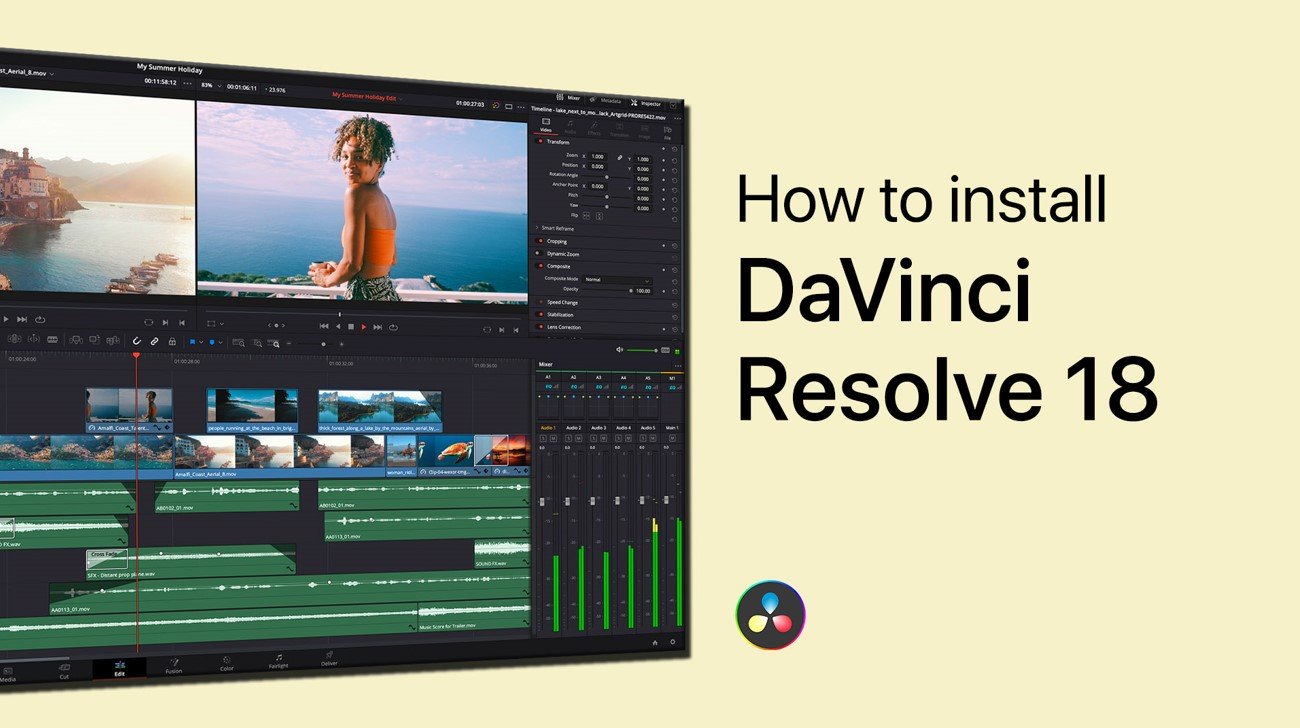Screen dimensions: 1300x728
Task: Enable Stabilization in the Inspector
Action: click(538, 314)
